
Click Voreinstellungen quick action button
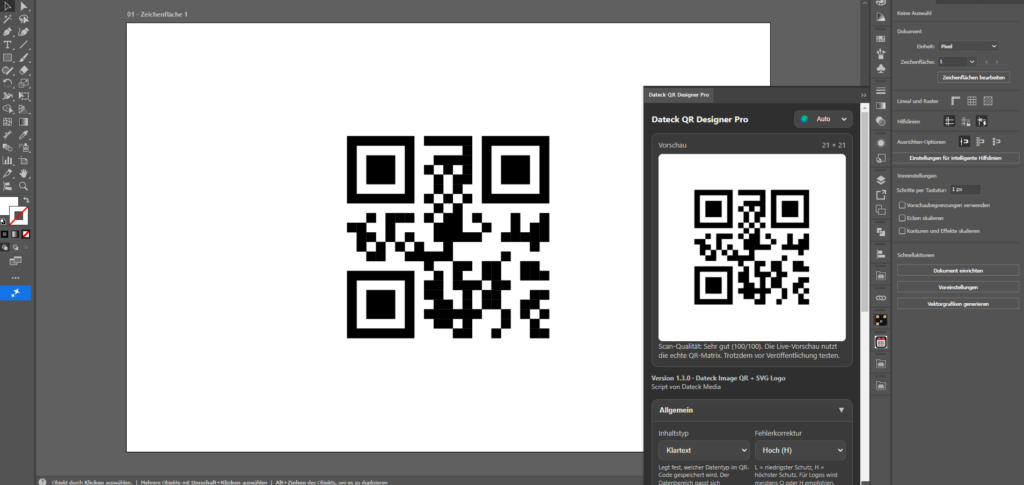[958, 287]
